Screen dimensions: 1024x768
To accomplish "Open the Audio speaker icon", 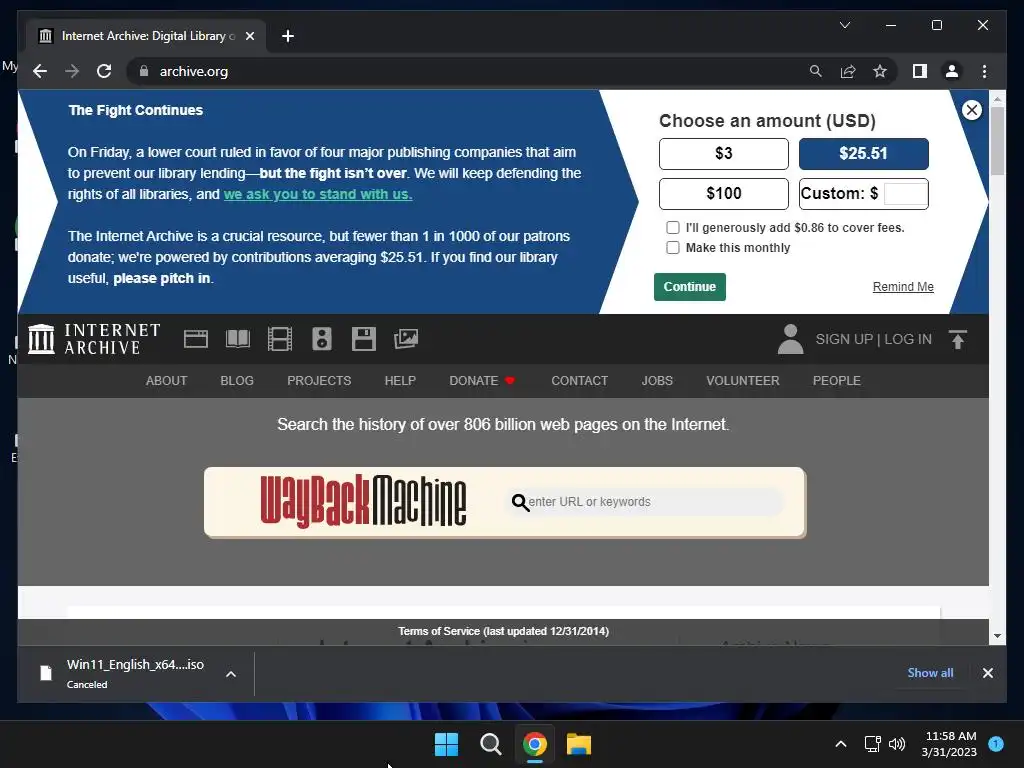I will pos(322,339).
